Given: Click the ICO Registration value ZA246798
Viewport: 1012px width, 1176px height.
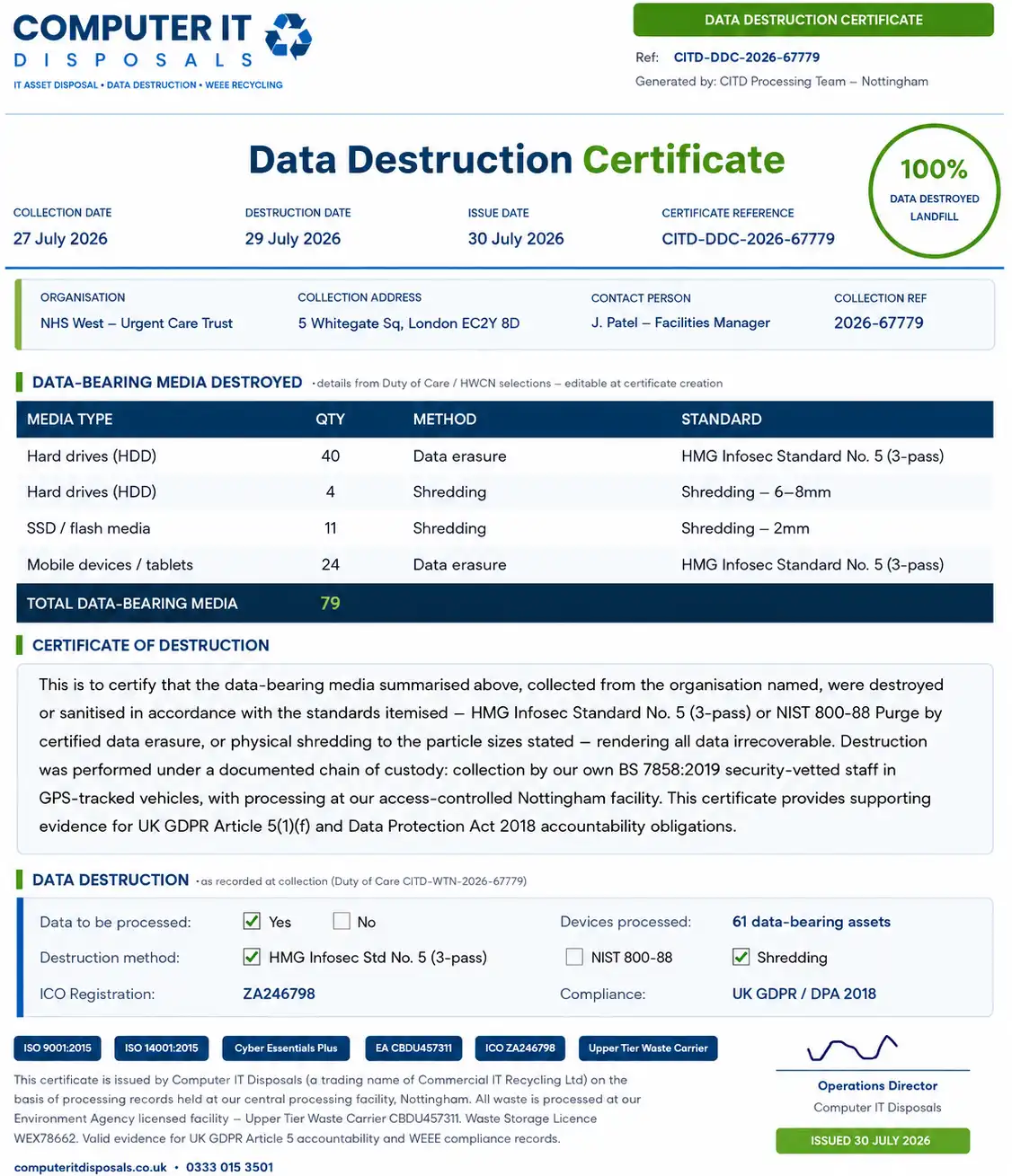Looking at the screenshot, I should coord(280,994).
